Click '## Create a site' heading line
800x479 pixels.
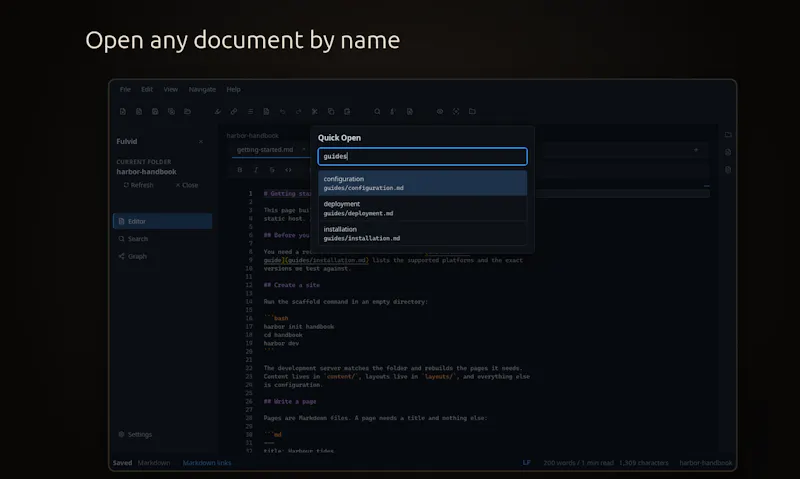[x=292, y=285]
